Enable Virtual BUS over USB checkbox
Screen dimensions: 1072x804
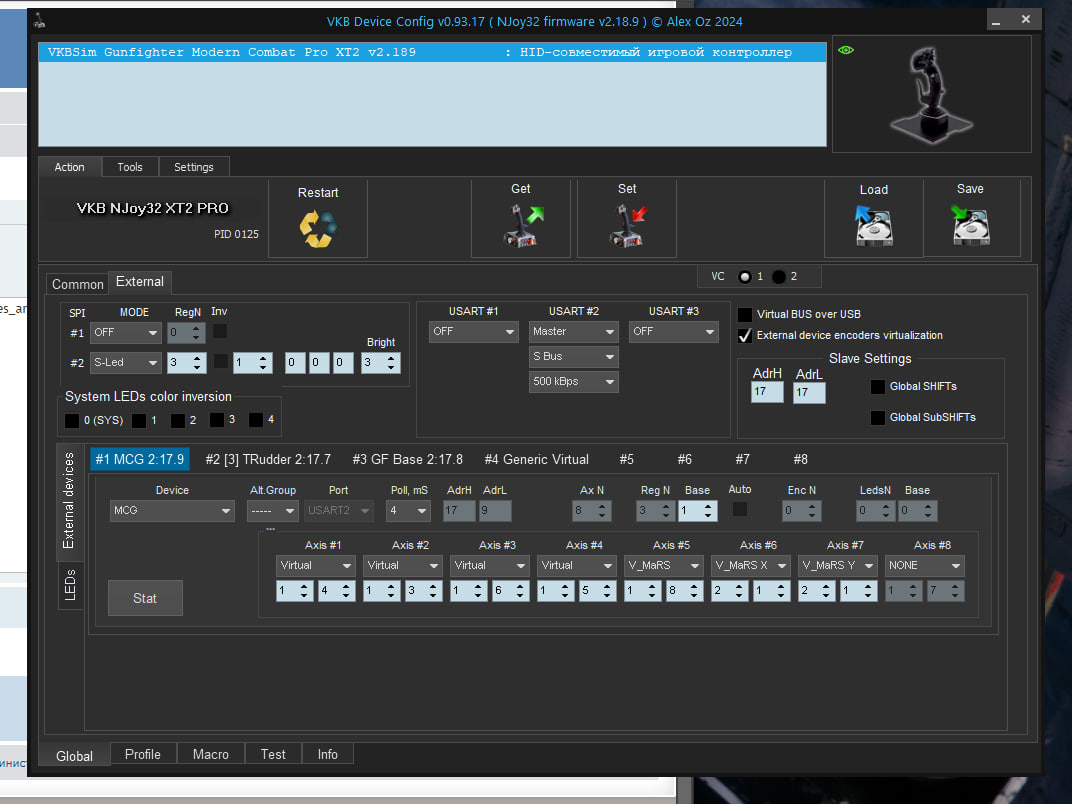pos(745,314)
